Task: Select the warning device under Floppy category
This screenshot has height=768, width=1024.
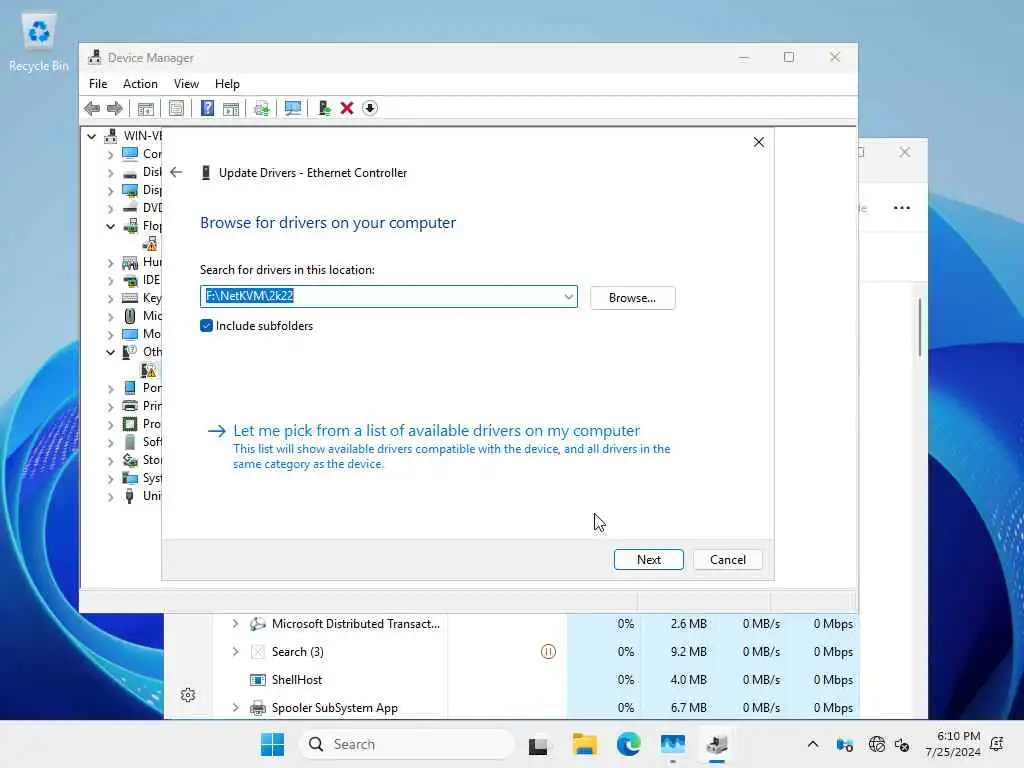Action: click(x=150, y=244)
